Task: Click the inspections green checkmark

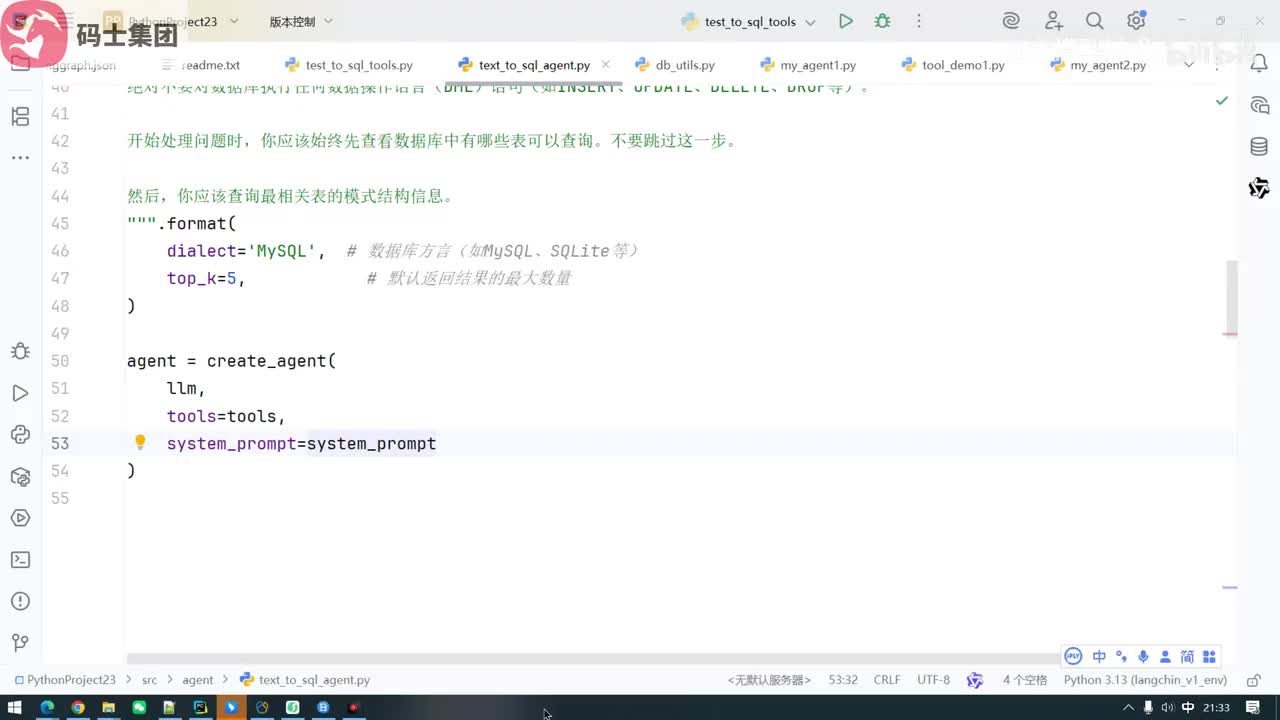Action: [x=1222, y=101]
